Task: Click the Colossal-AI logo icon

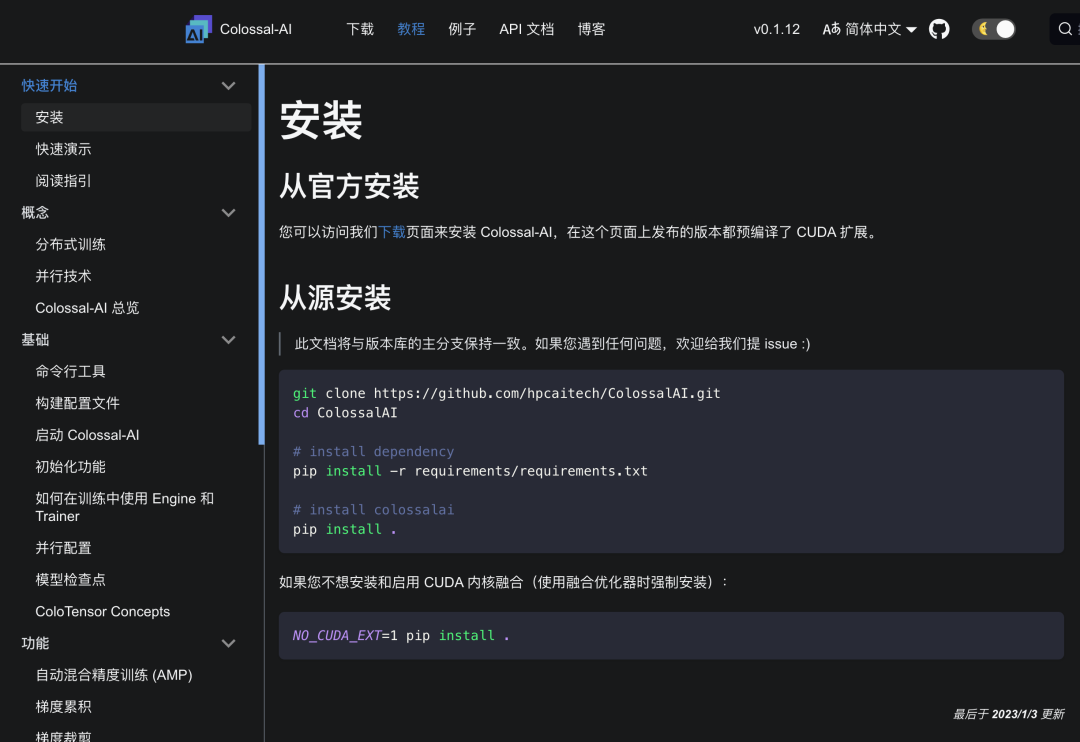Action: pos(198,29)
